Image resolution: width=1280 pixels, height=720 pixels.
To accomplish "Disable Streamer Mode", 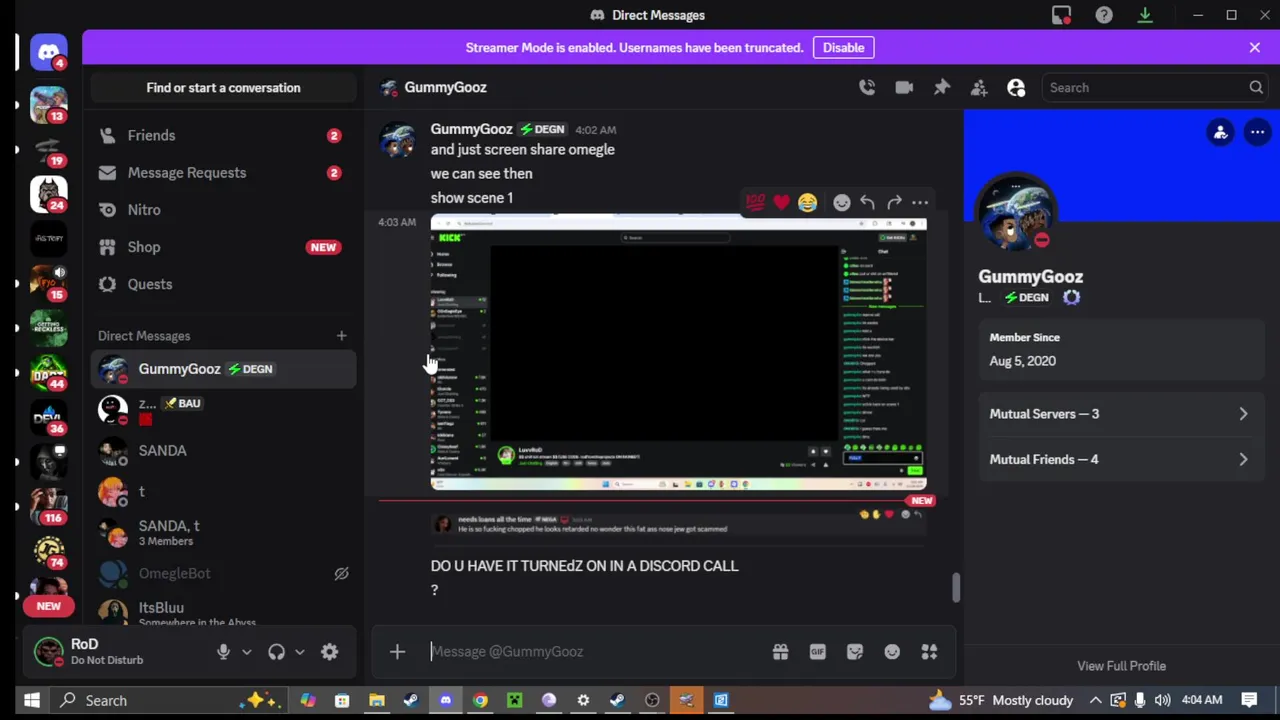I will pyautogui.click(x=843, y=47).
